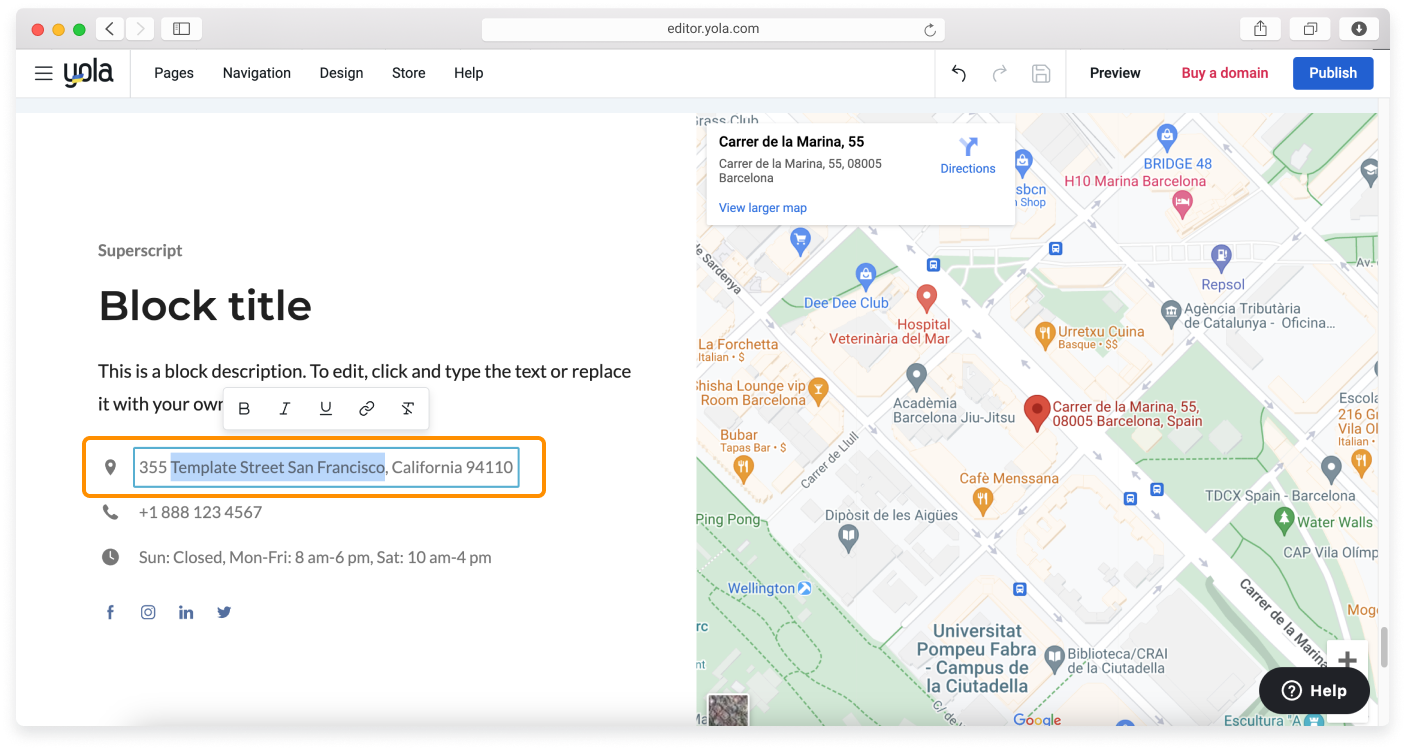Viewport: 1406px width, 750px height.
Task: Go back in Safari history
Action: (x=110, y=29)
